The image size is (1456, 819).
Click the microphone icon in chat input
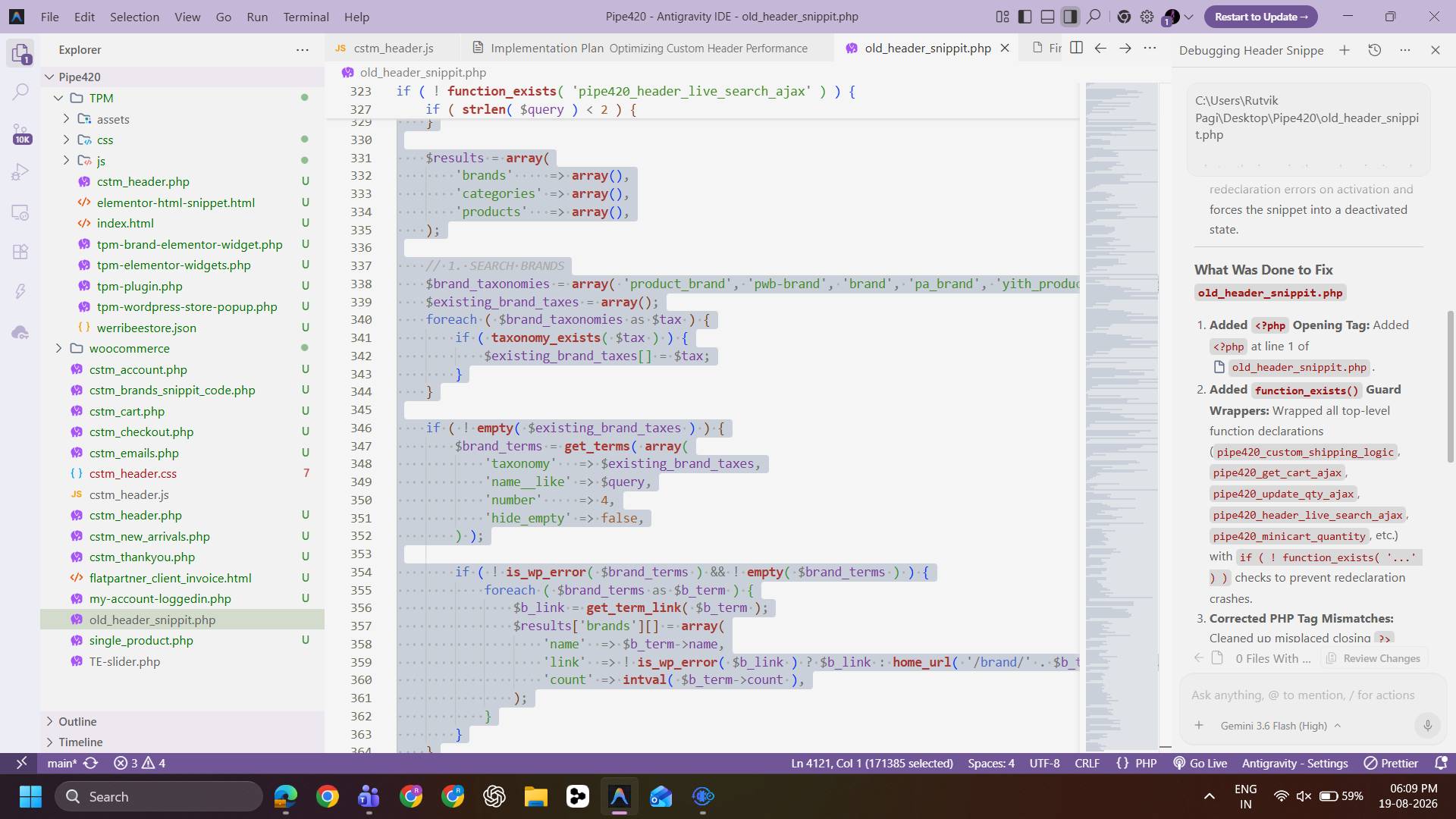pos(1427,726)
